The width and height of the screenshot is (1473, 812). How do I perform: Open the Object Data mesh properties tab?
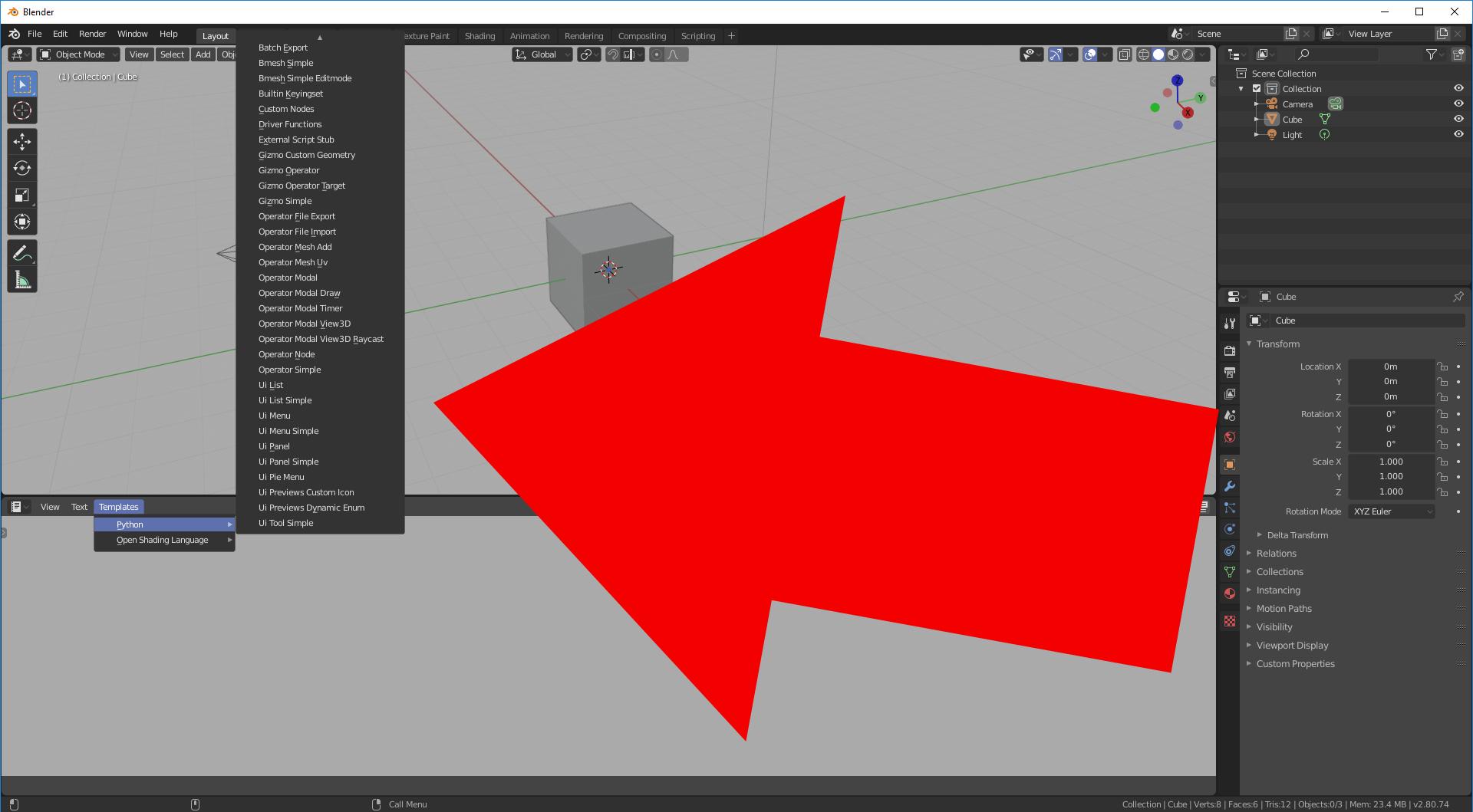[1230, 572]
